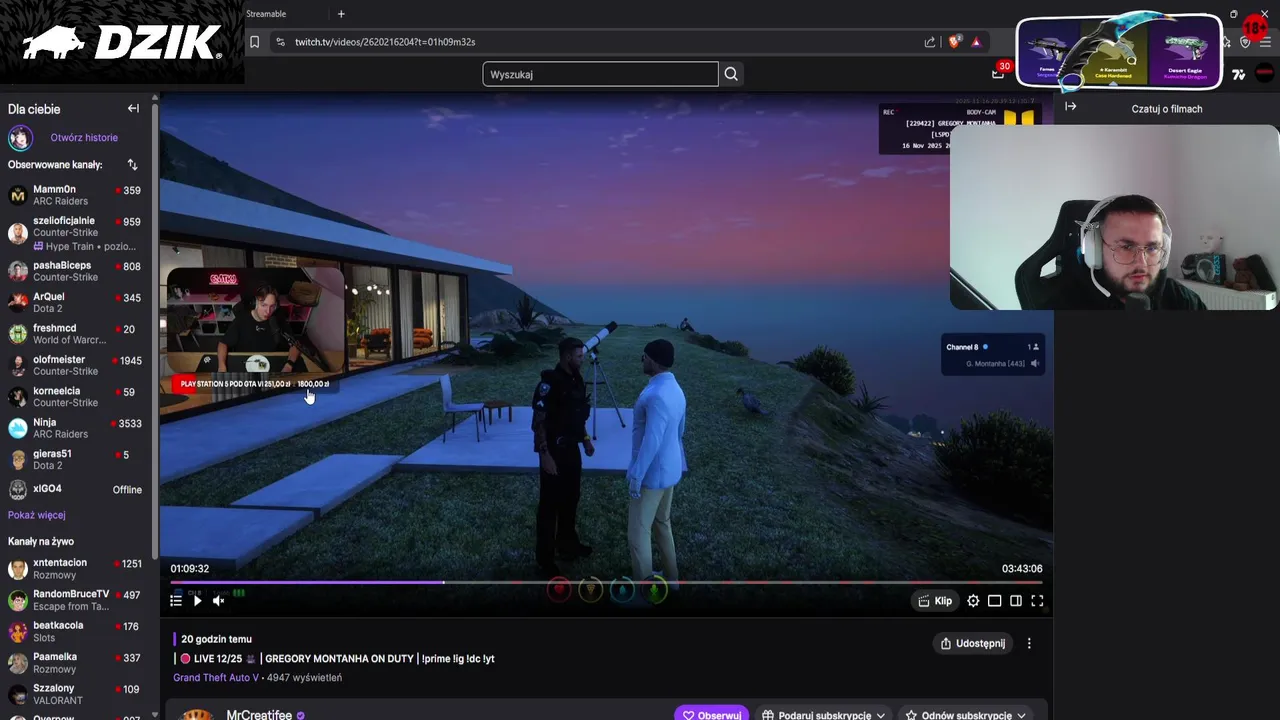
Task: Bookmark this page using the bookmark icon
Action: 255,42
